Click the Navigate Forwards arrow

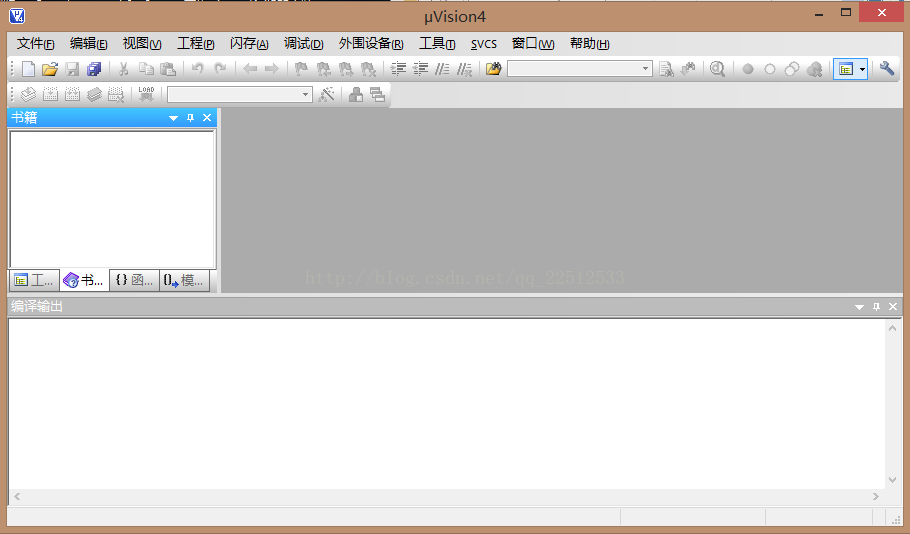coord(272,69)
